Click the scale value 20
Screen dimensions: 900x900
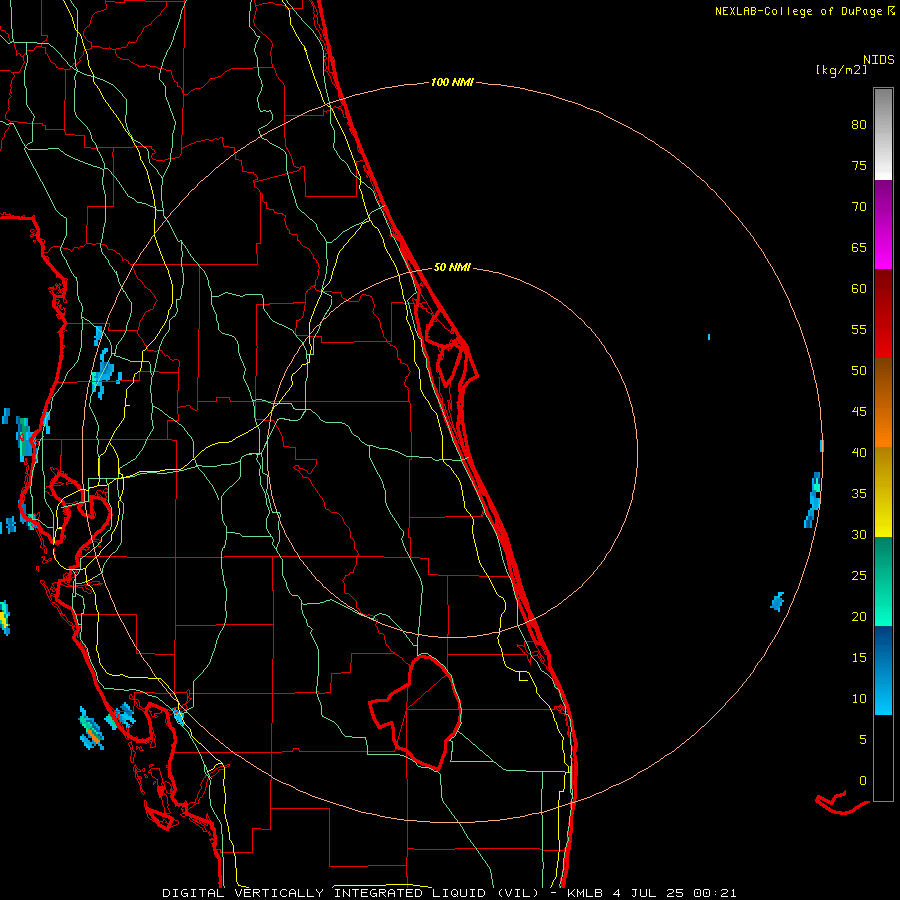[x=859, y=616]
